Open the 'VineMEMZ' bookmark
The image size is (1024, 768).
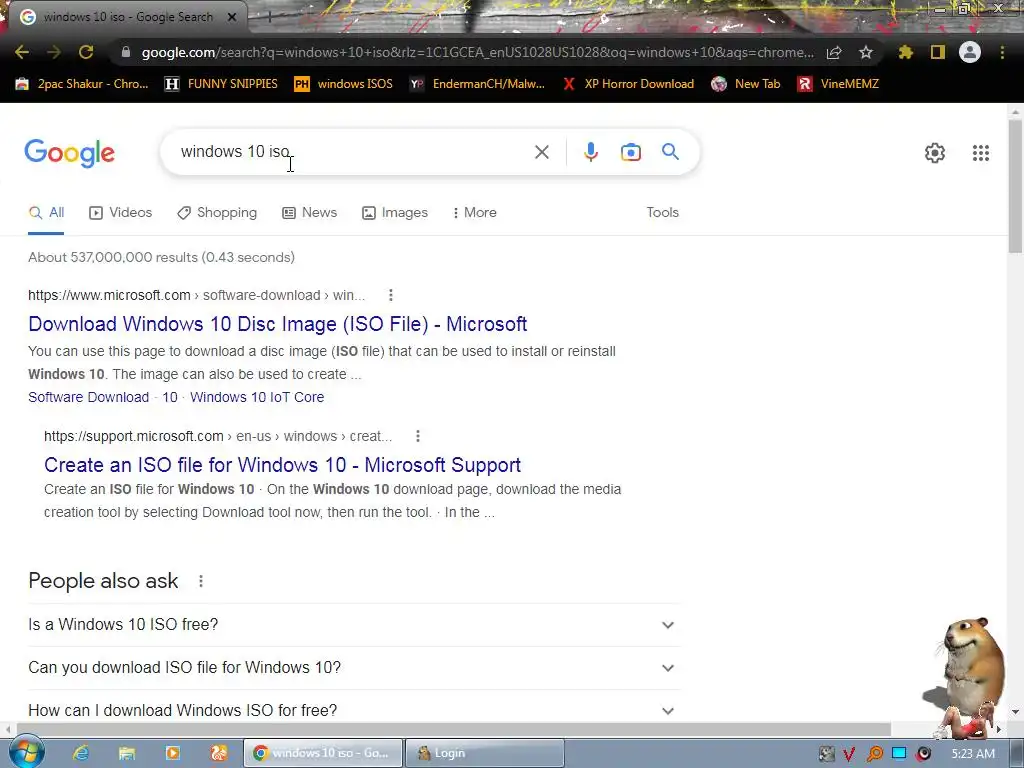tap(838, 84)
